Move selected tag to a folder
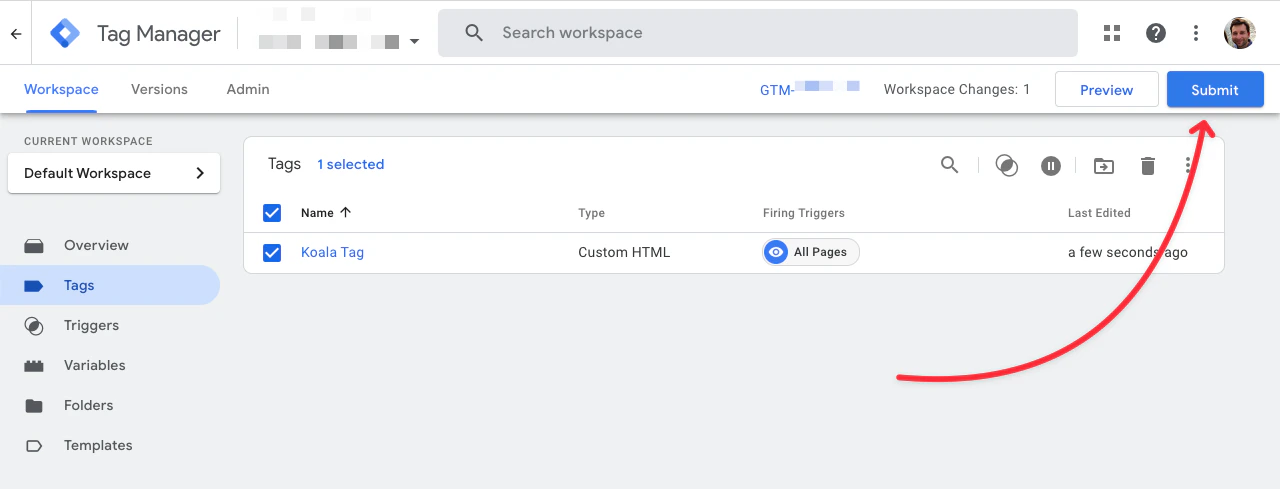The height and width of the screenshot is (489, 1280). coord(1104,166)
